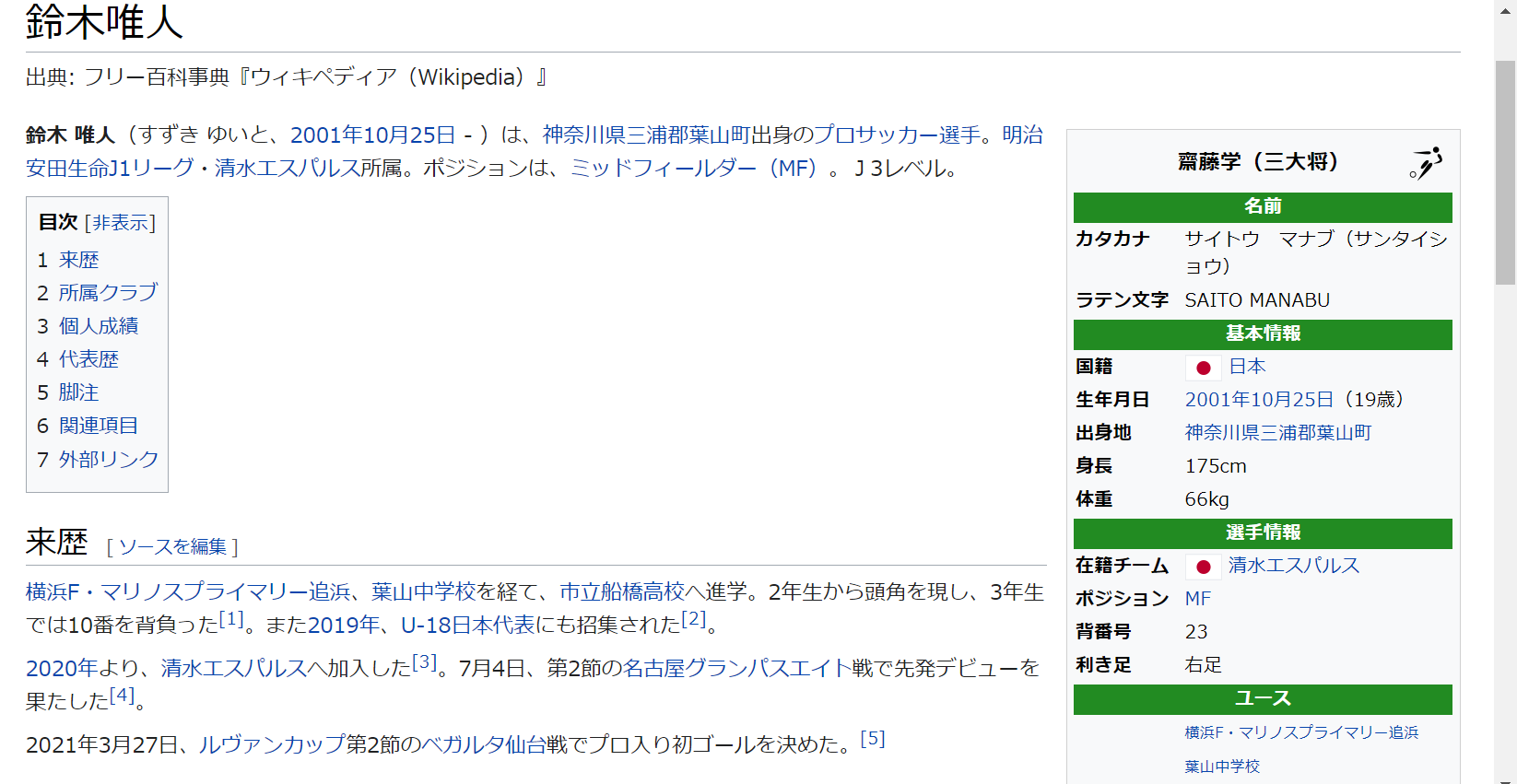Open the birthdate link in the infobox
Image resolution: width=1517 pixels, height=784 pixels.
tap(1259, 400)
